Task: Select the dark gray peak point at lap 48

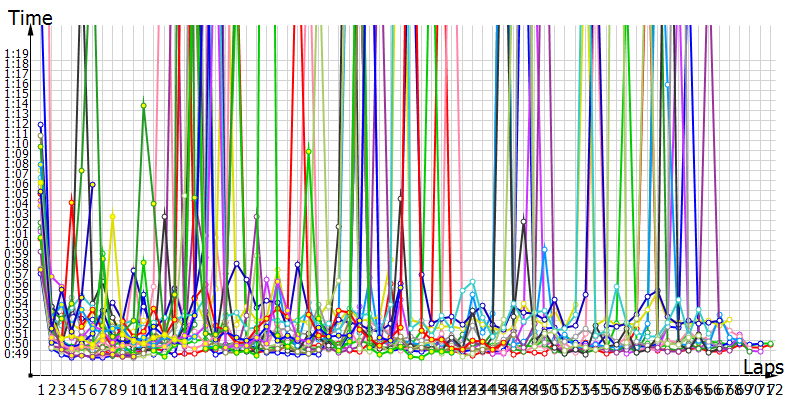Action: (x=524, y=221)
